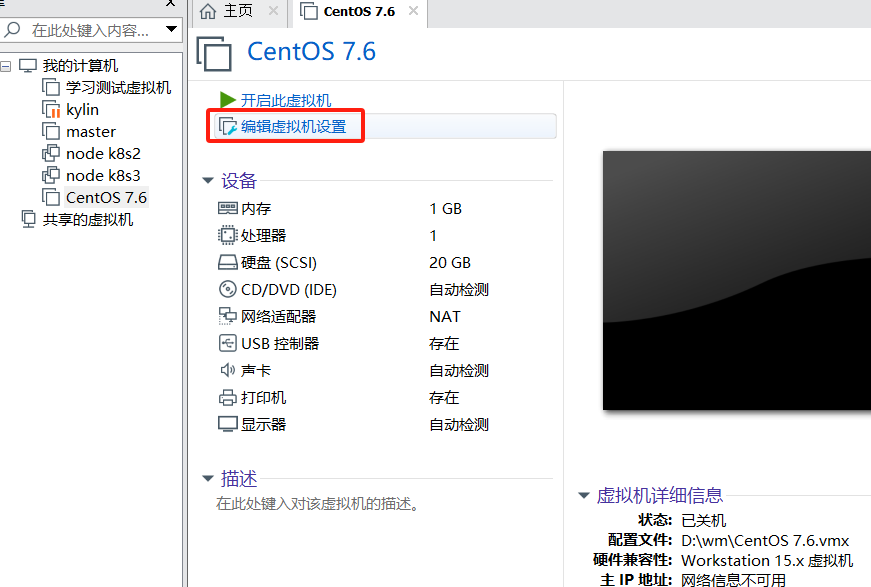This screenshot has width=871, height=587.
Task: Click the 我的计算机 computer icon
Action: tap(28, 66)
